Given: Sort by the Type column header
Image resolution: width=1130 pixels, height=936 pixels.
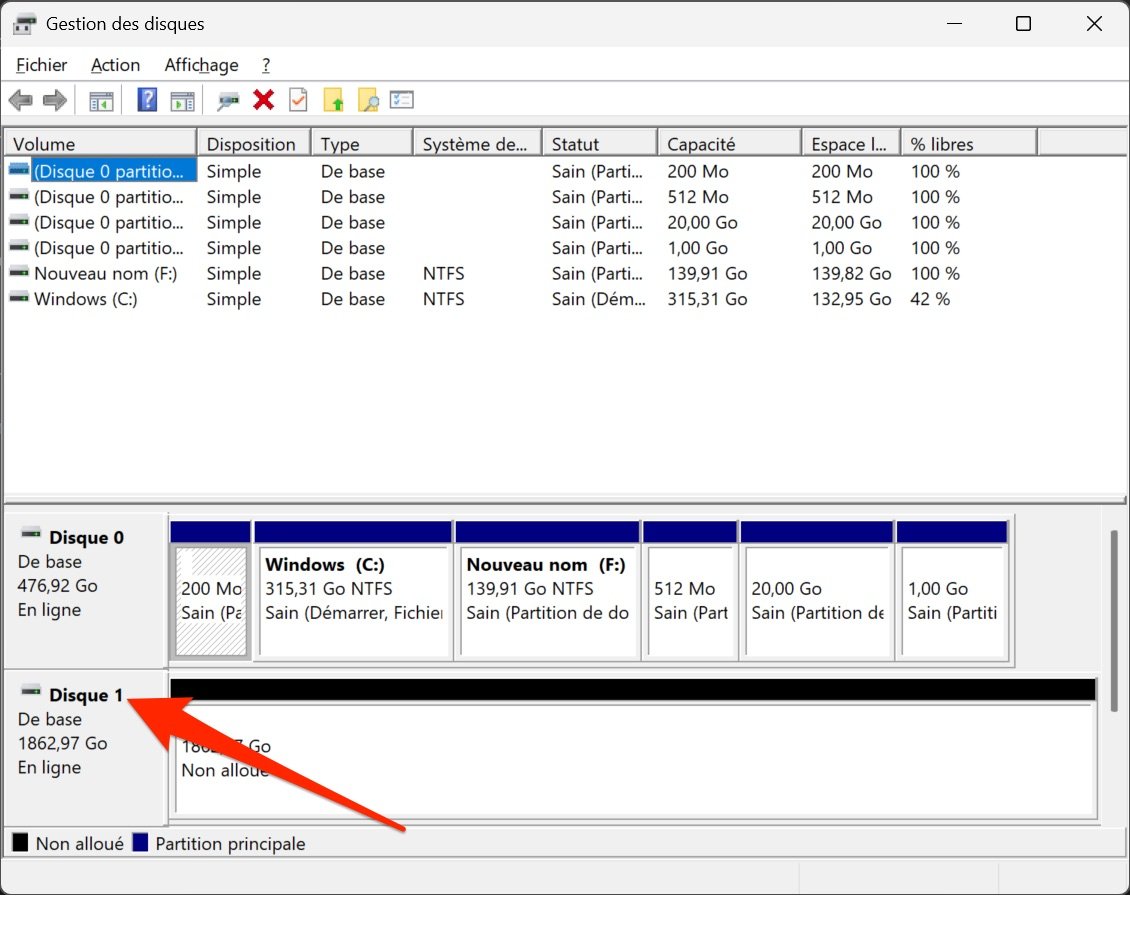Looking at the screenshot, I should (x=362, y=143).
